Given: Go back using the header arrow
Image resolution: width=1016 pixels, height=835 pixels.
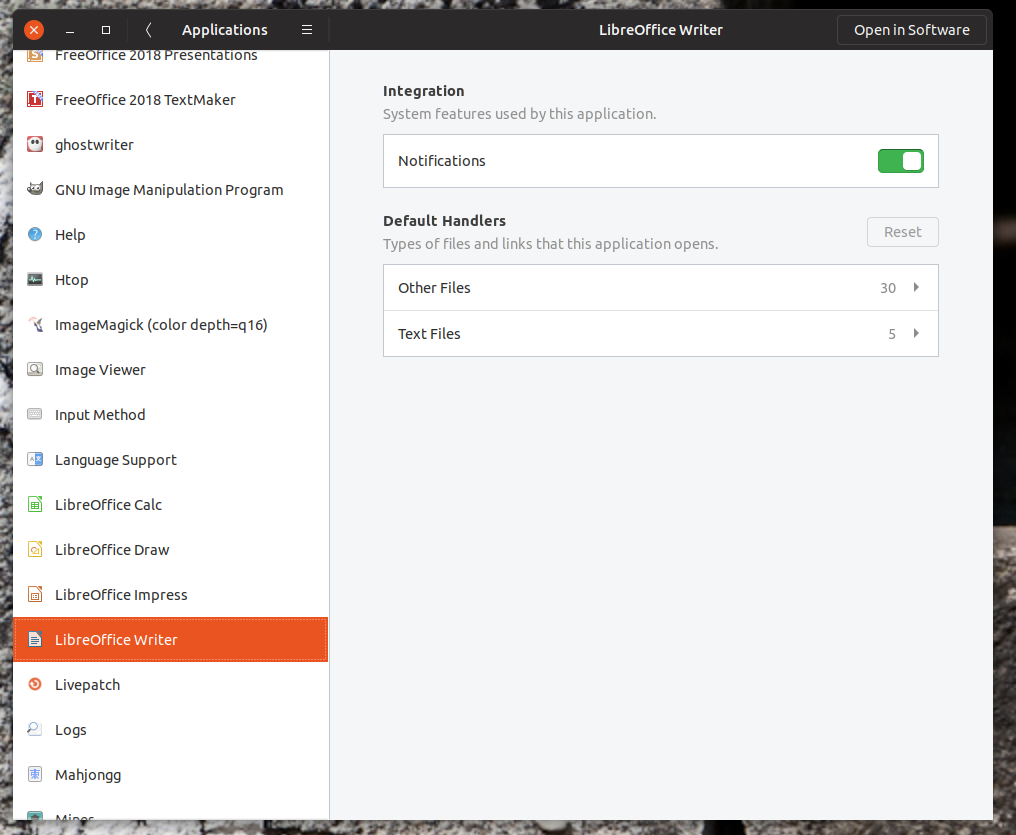Looking at the screenshot, I should coord(148,30).
